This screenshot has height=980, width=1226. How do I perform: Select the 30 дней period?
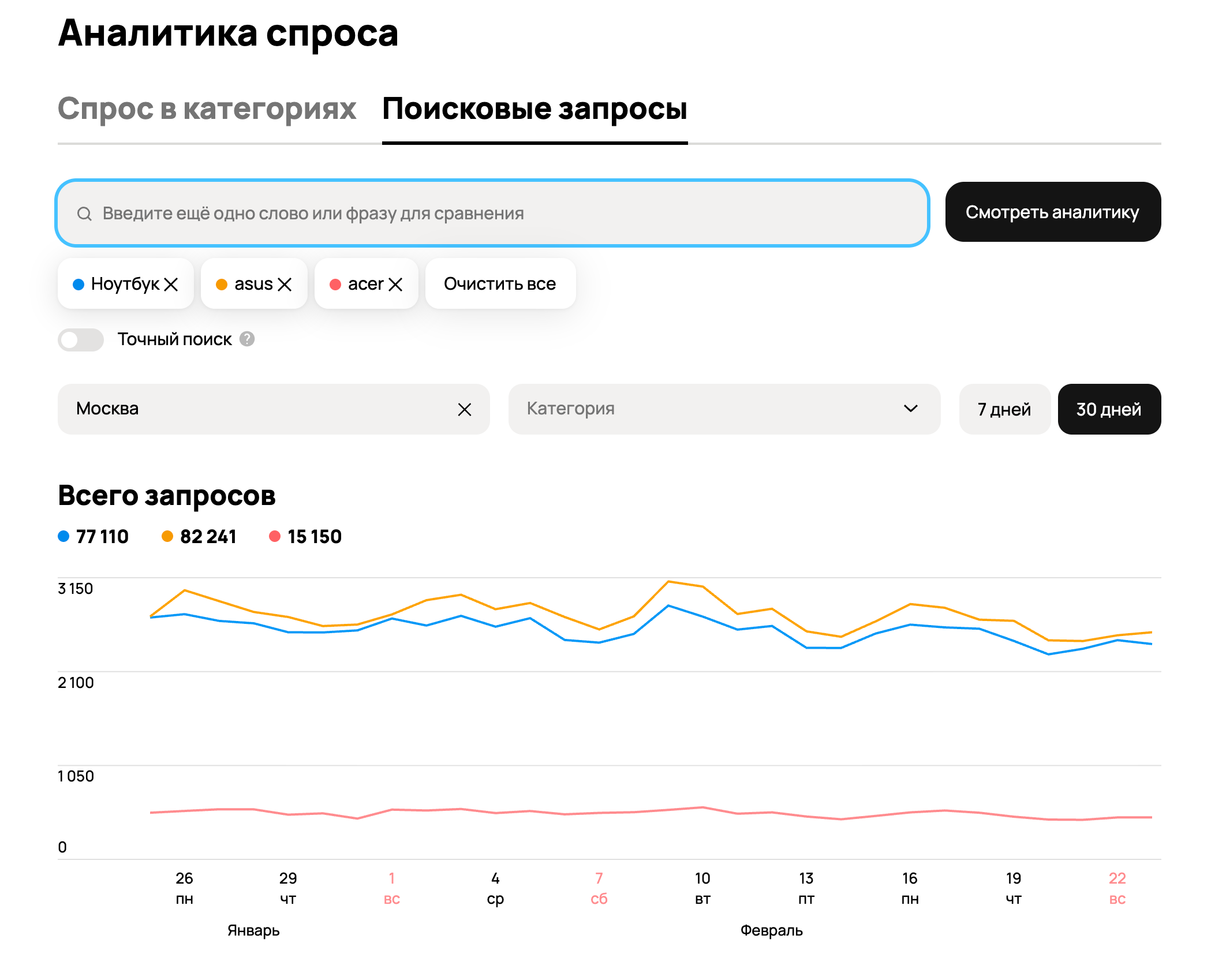coord(1109,410)
